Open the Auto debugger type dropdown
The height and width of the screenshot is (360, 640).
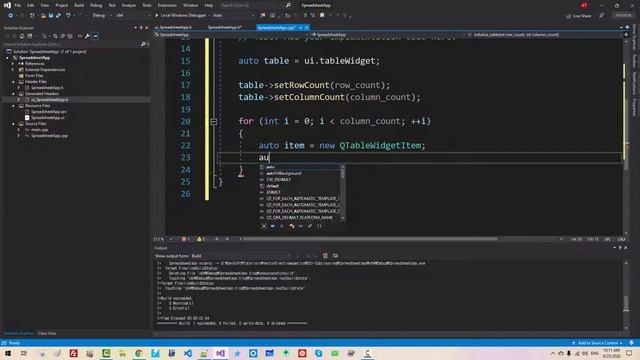point(233,16)
